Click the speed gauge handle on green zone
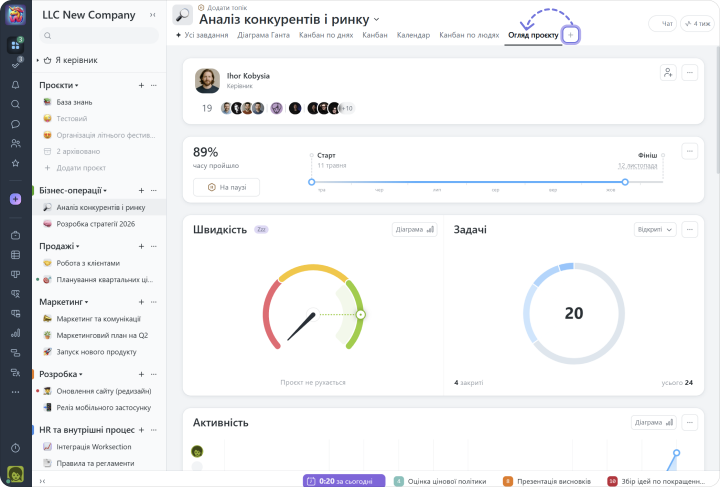The width and height of the screenshot is (720, 487). tap(360, 314)
